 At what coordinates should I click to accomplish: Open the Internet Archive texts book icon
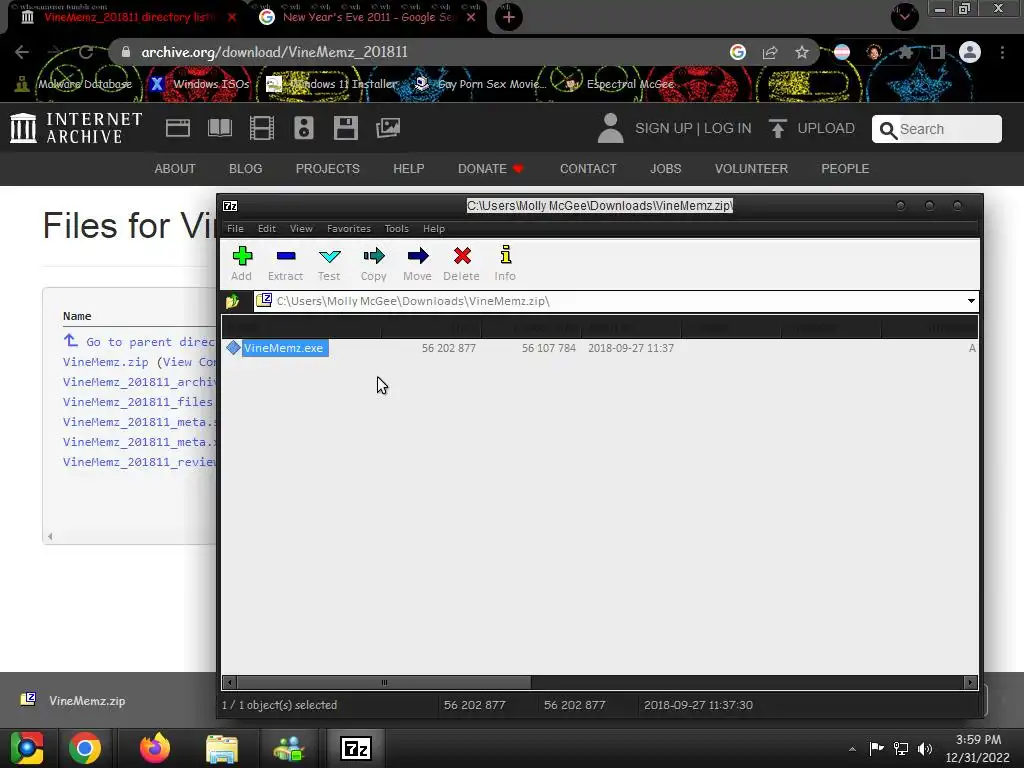click(219, 128)
